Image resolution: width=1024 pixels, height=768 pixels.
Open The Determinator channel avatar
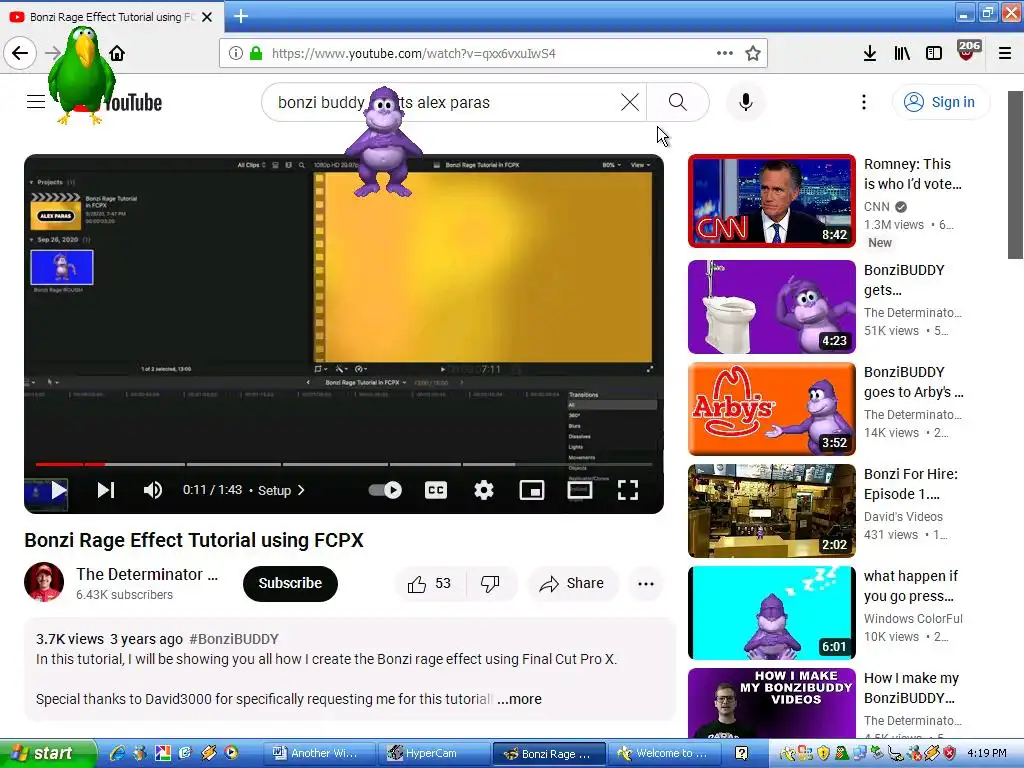point(44,582)
